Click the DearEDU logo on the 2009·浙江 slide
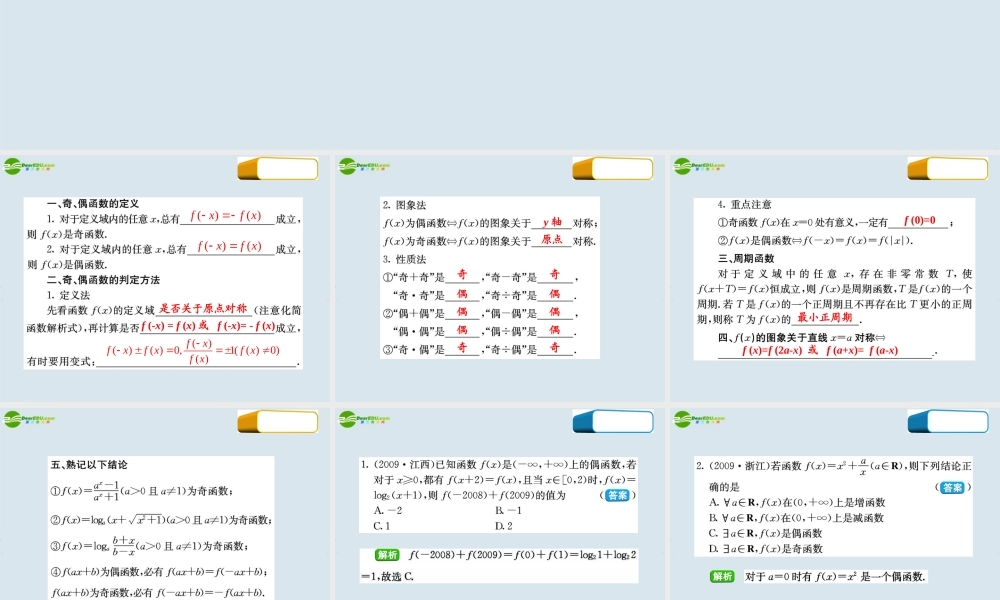 pos(699,420)
